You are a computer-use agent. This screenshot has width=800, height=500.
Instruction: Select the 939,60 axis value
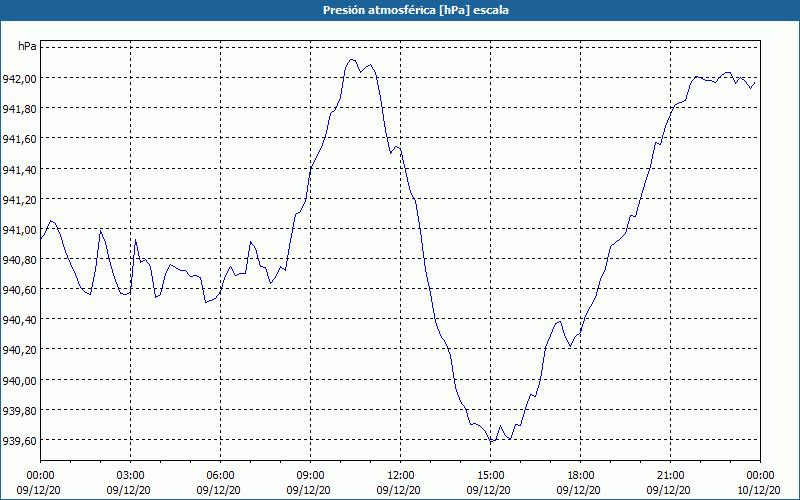[x=19, y=441]
